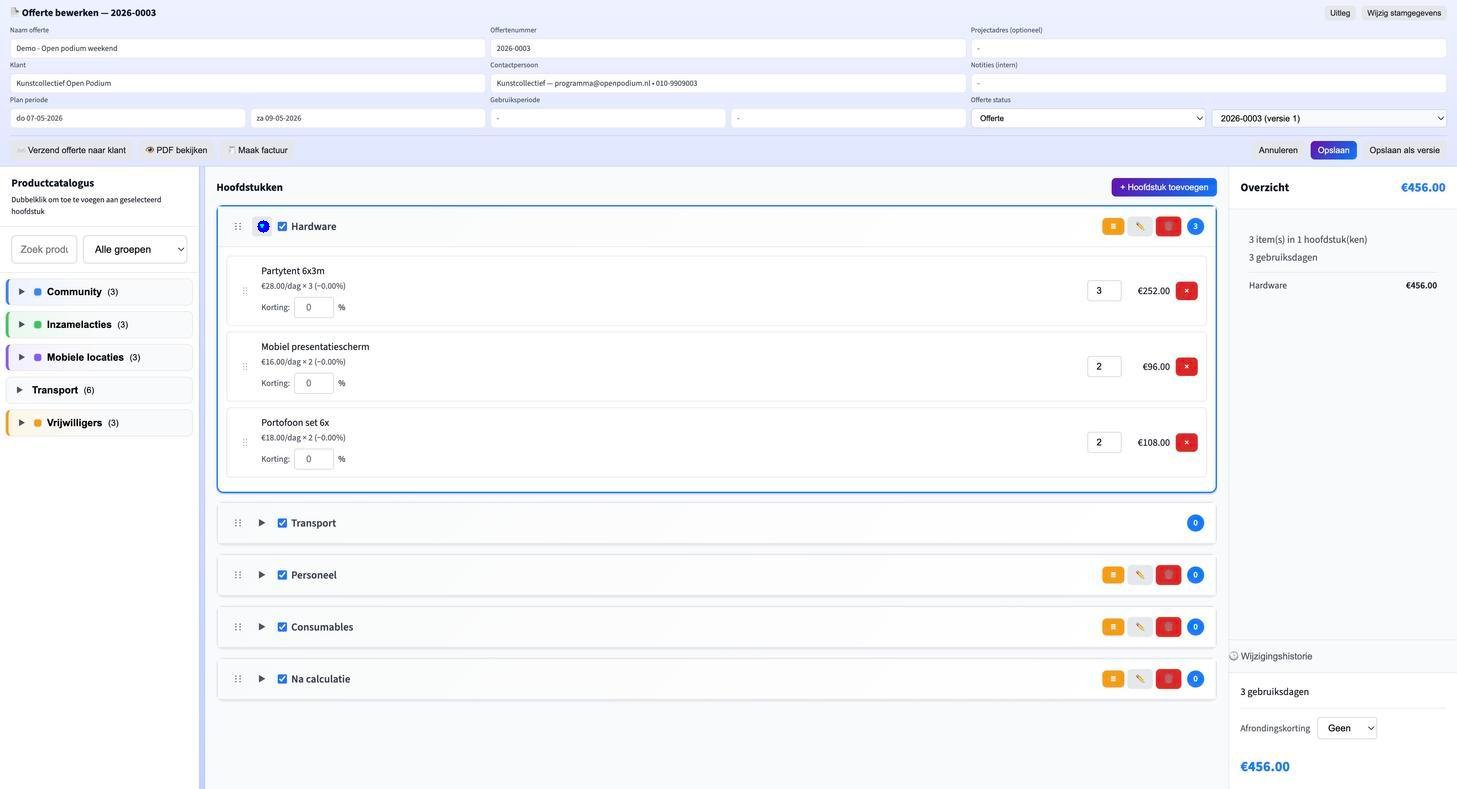This screenshot has height=789, width=1457.
Task: Click the Hoofdstuk toevoegen button
Action: coord(1163,187)
